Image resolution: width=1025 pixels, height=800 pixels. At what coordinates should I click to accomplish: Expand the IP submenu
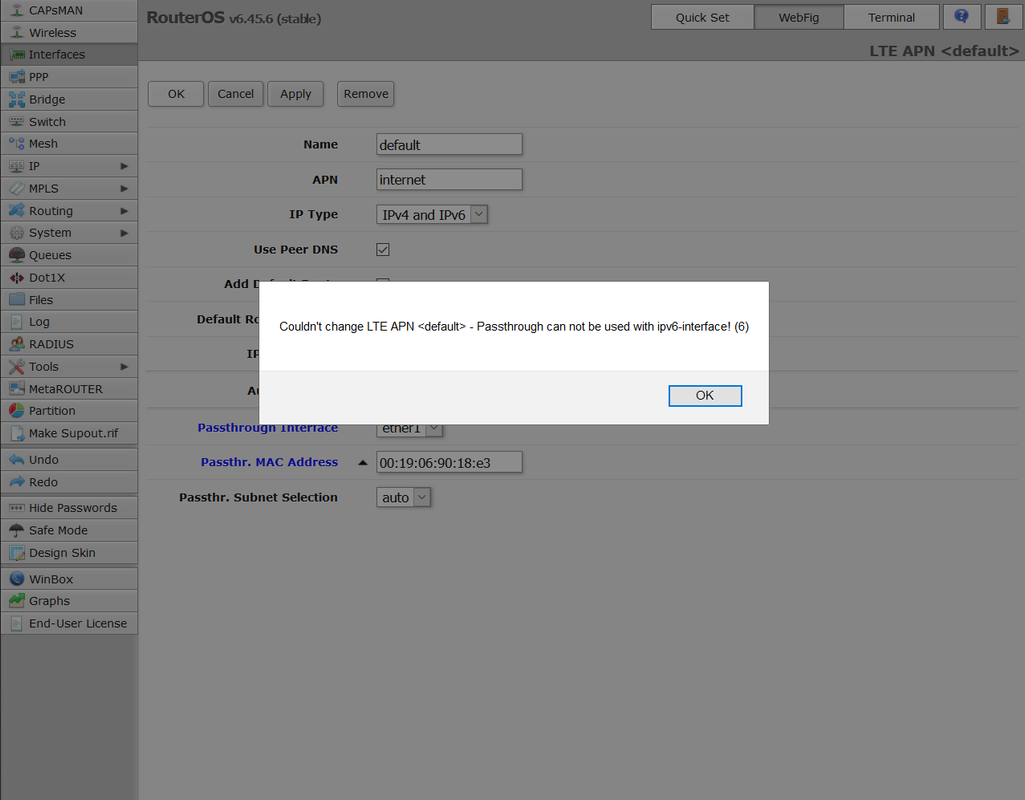pos(124,166)
